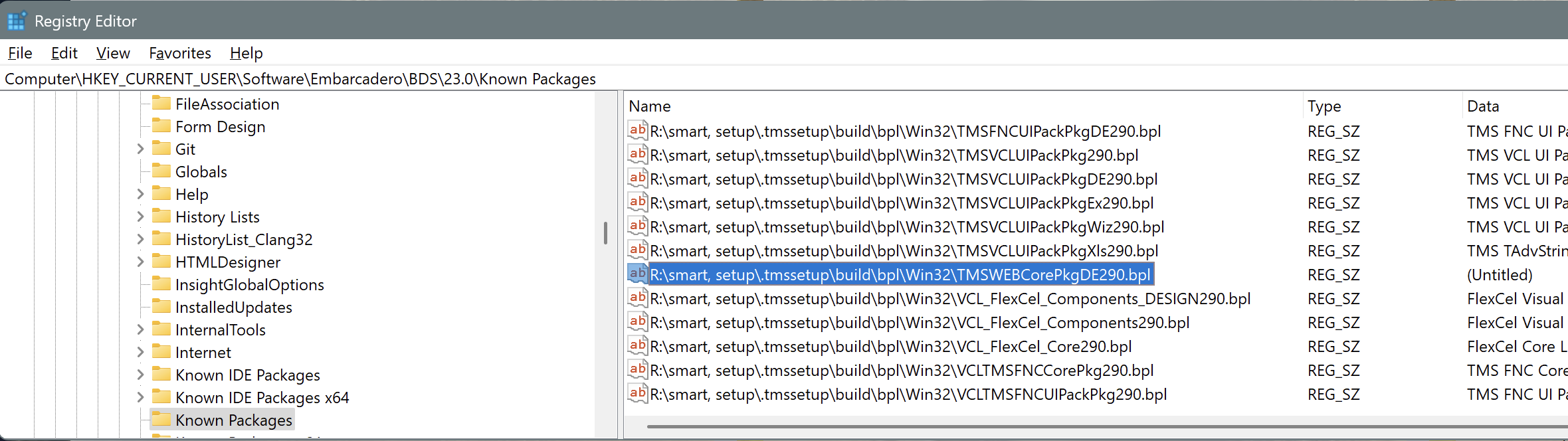Click the FlexCel Core data cell
This screenshot has width=1568, height=441.
pos(1518,347)
